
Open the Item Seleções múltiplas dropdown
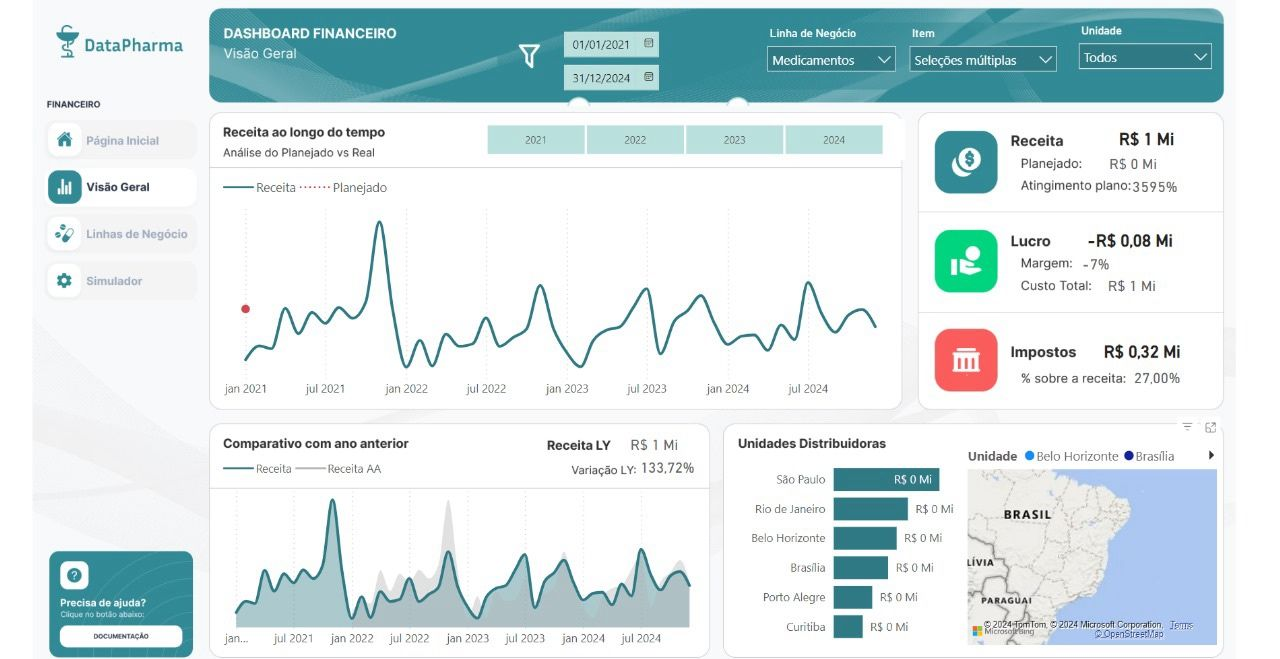point(983,60)
